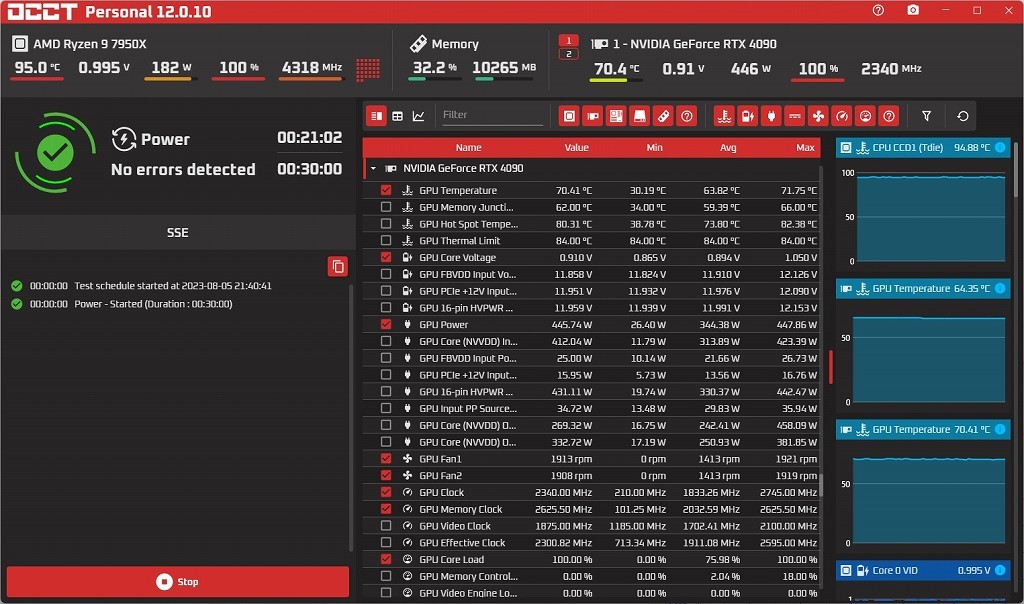The image size is (1024, 604).
Task: Stop the running Power test
Action: point(178,582)
